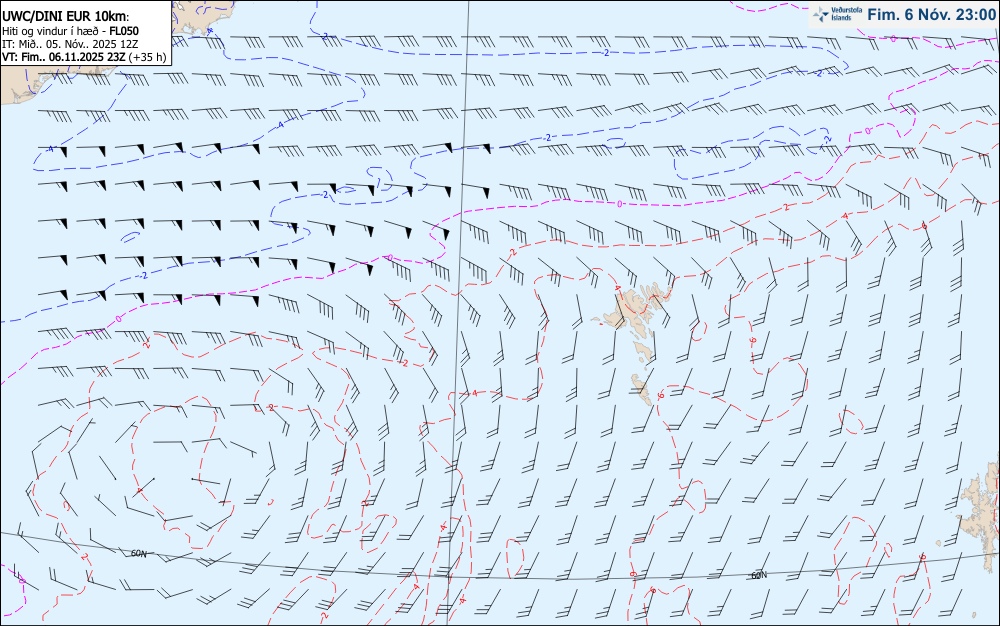Click the '60N' latitude label on the right

pyautogui.click(x=759, y=575)
